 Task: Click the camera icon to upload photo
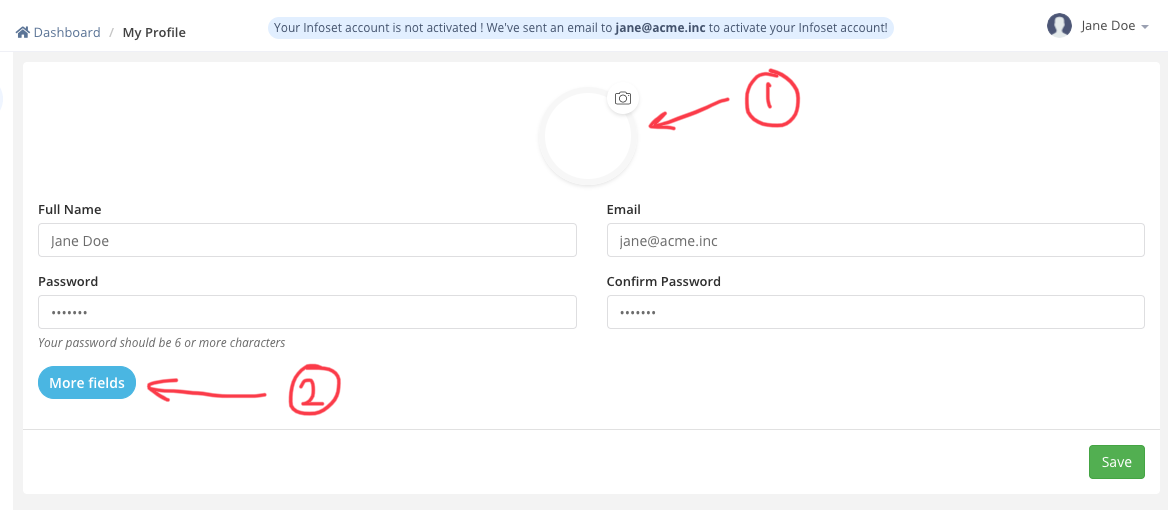(x=623, y=98)
